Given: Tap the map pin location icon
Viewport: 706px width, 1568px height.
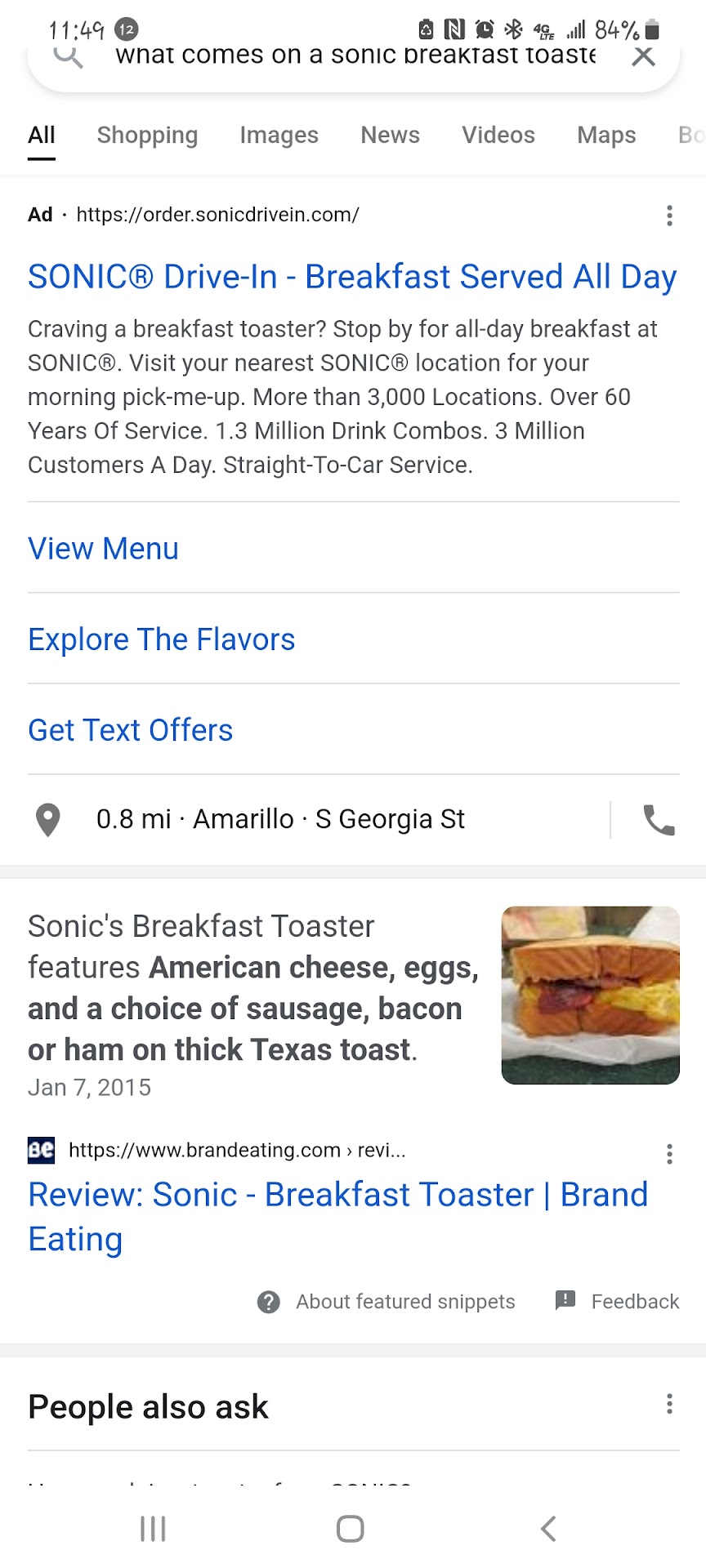Looking at the screenshot, I should click(48, 820).
